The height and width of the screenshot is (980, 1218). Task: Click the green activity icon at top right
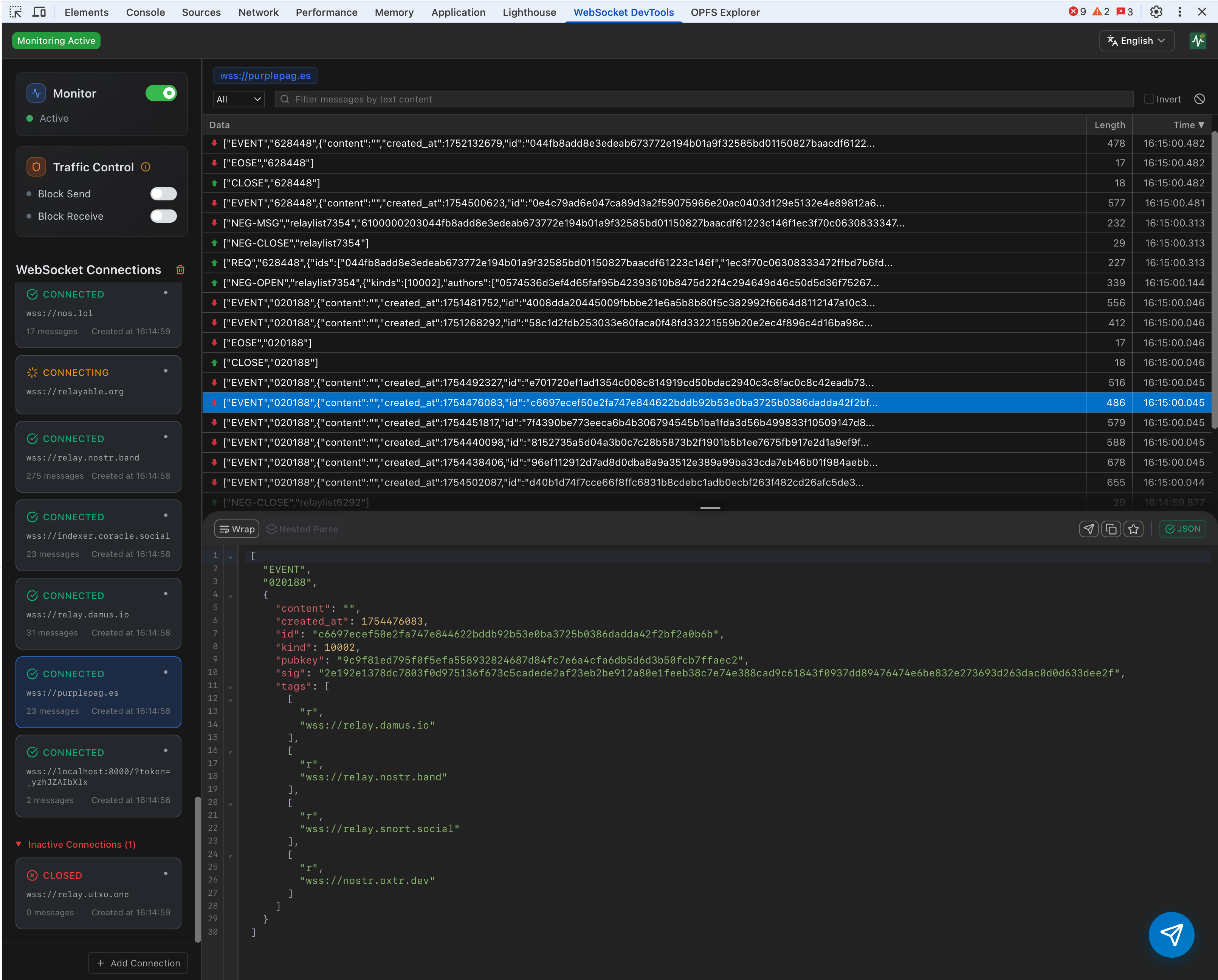tap(1198, 41)
